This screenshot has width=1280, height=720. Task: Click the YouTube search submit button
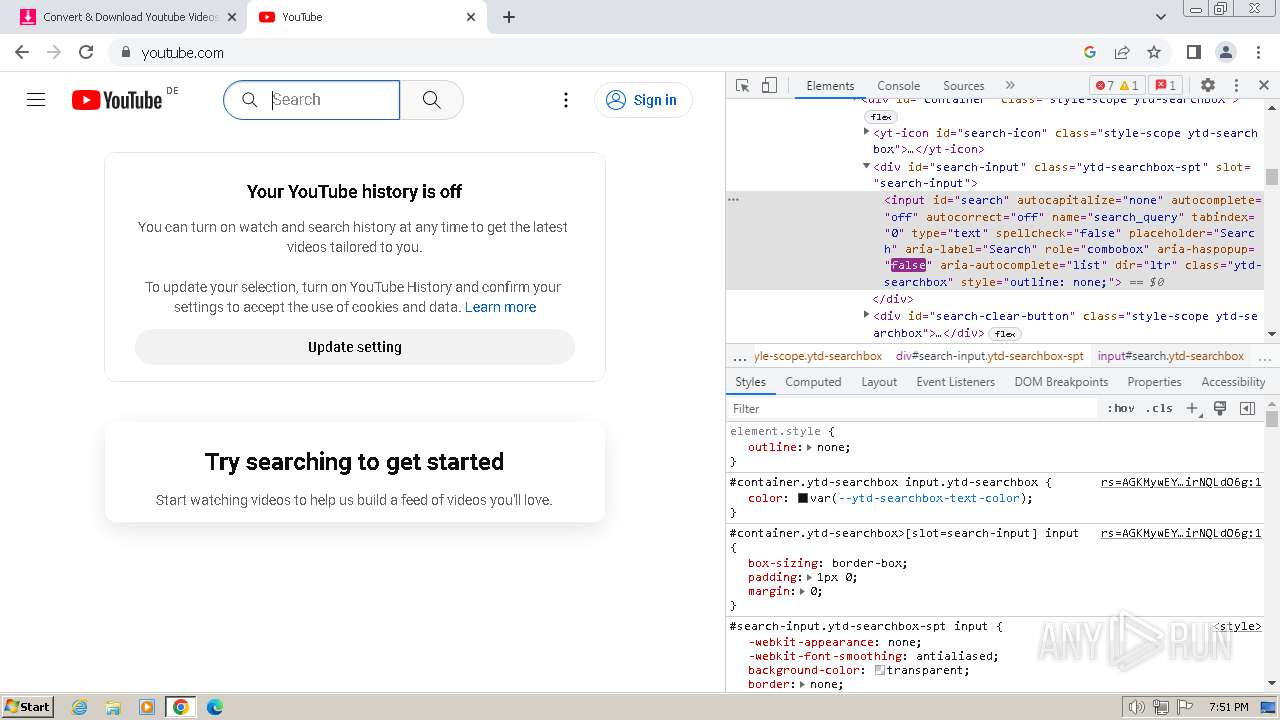[x=432, y=100]
